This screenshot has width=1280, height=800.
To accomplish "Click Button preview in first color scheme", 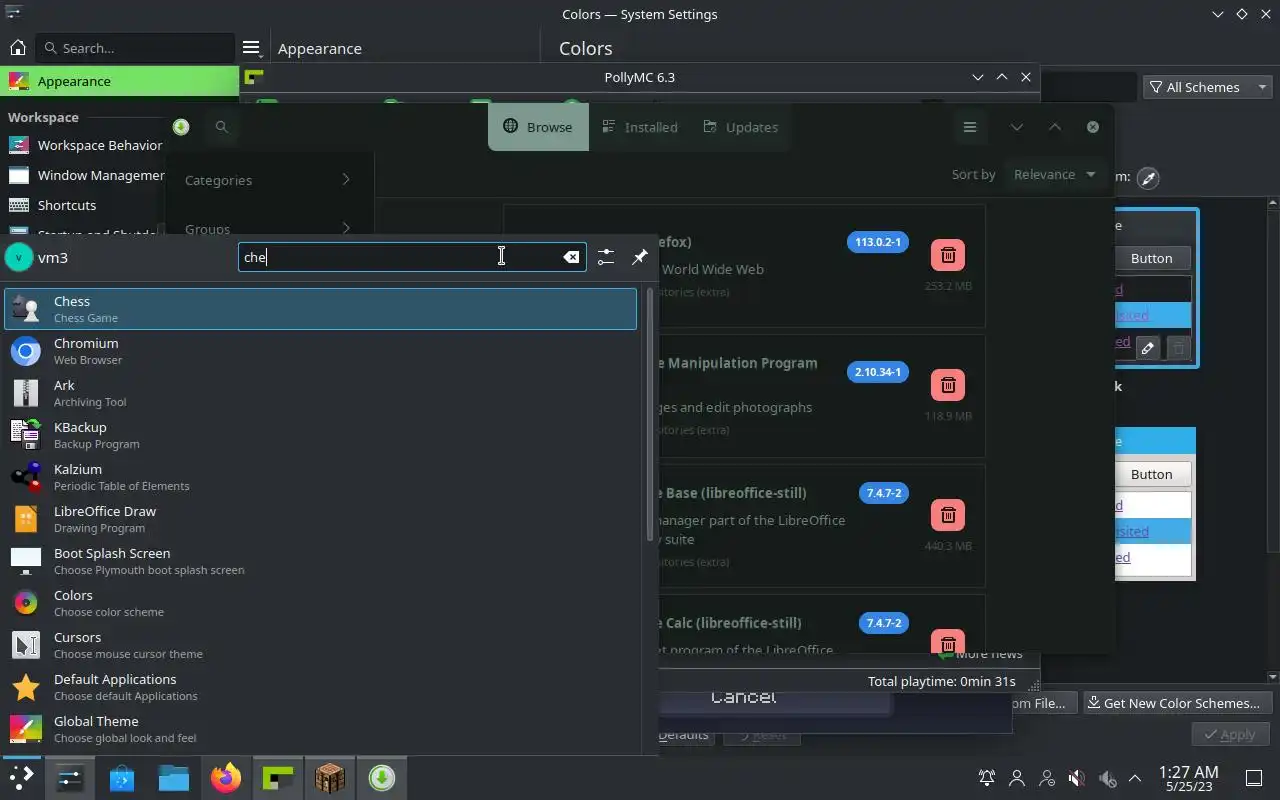I will click(x=1151, y=258).
